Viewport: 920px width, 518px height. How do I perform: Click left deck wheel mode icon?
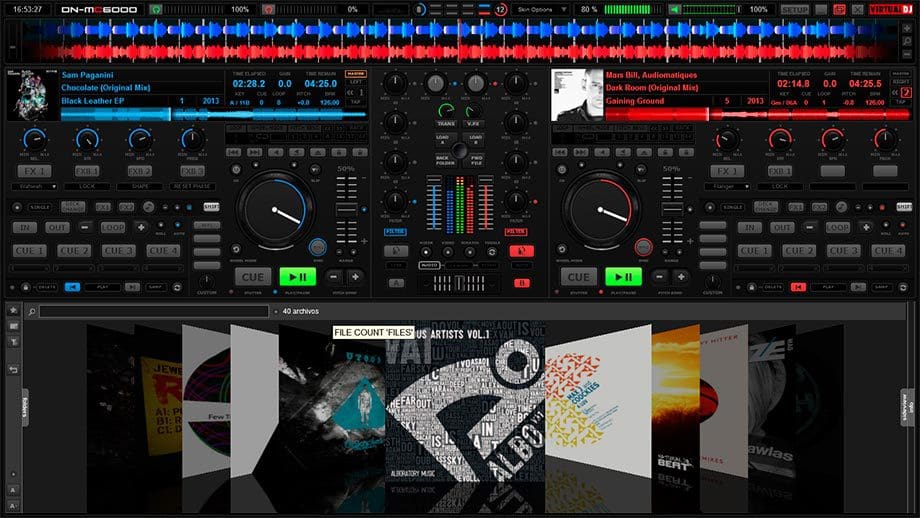[x=236, y=250]
